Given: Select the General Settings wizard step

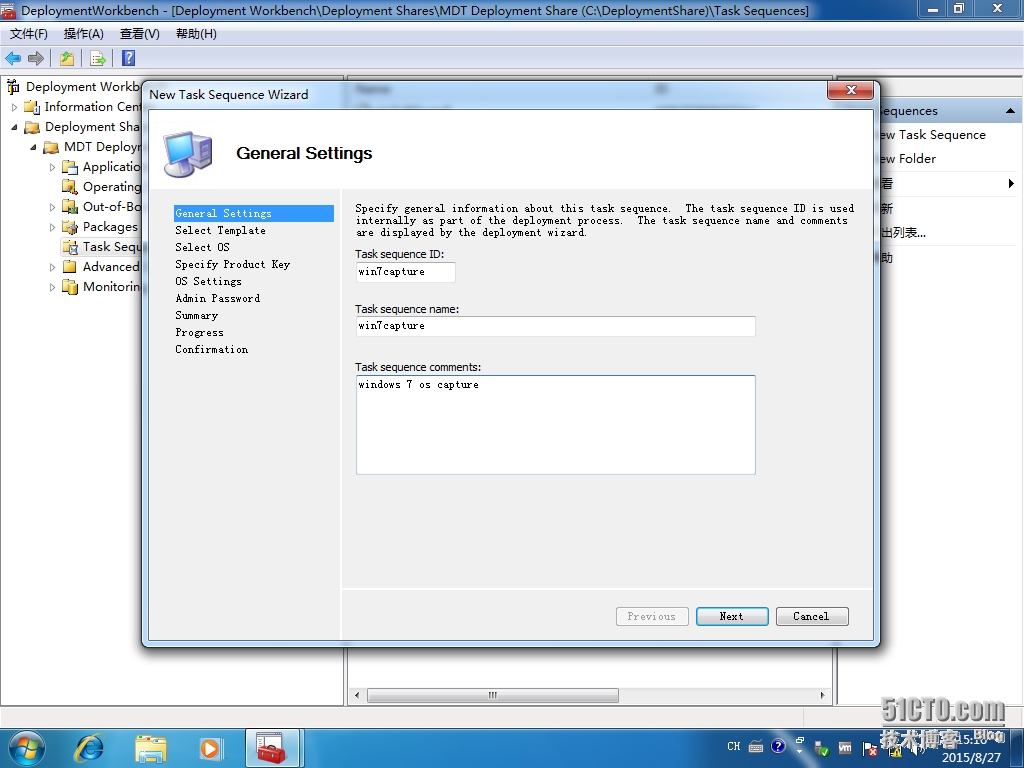Looking at the screenshot, I should click(253, 214).
